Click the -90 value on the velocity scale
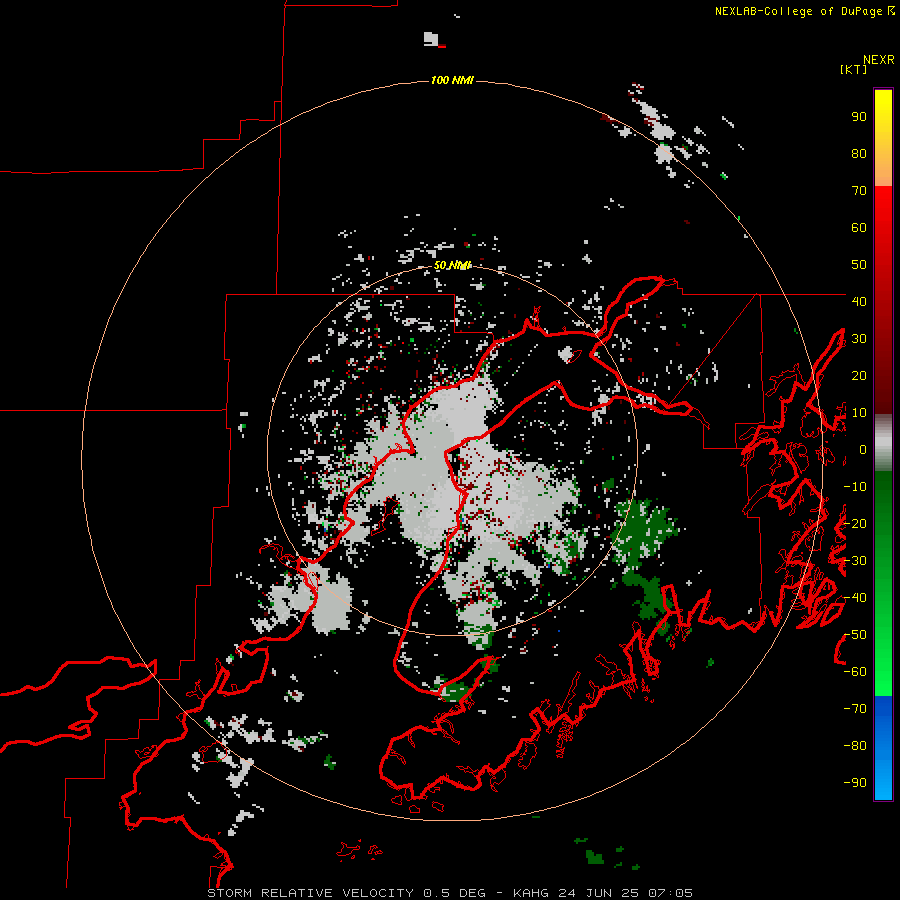Screen dimensions: 900x900 pyautogui.click(x=855, y=782)
